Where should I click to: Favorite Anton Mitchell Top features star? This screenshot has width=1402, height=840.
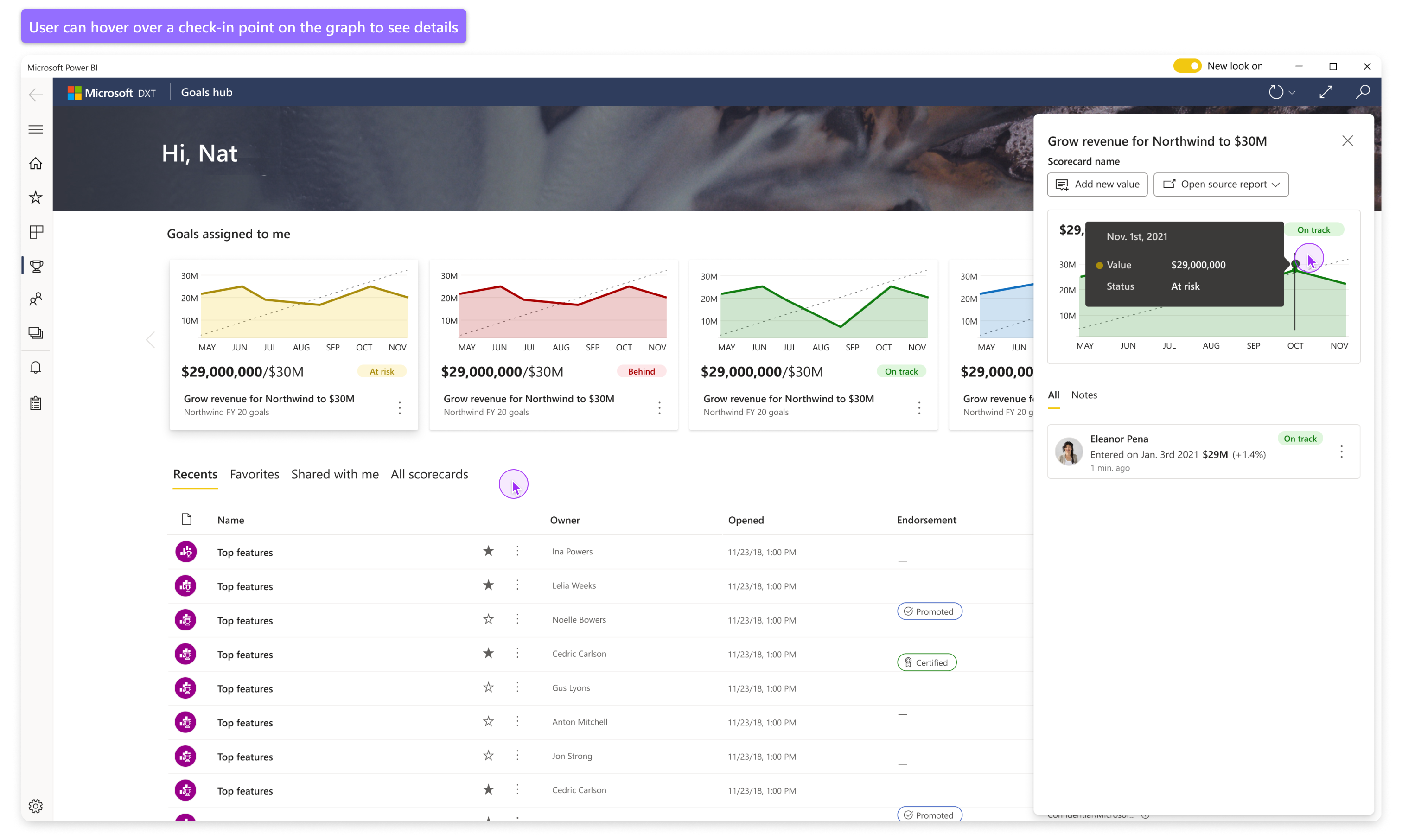pos(489,721)
